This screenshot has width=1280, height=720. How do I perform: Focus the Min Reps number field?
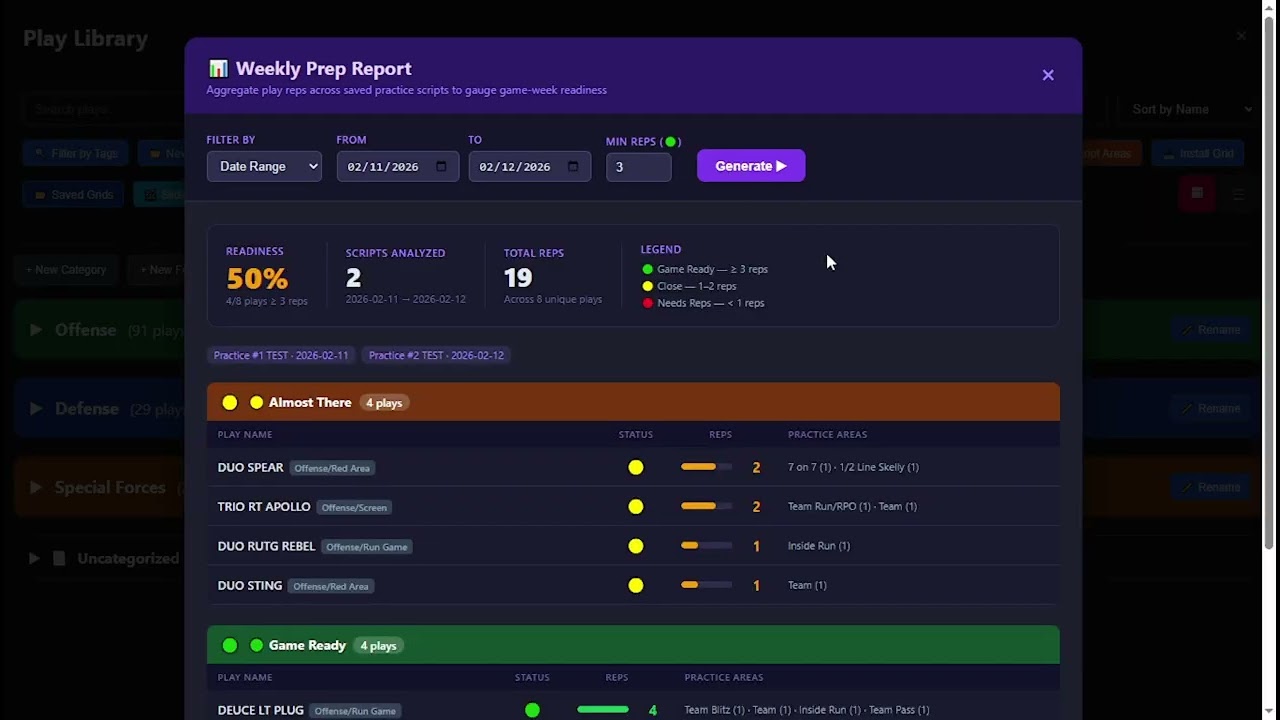click(x=638, y=166)
